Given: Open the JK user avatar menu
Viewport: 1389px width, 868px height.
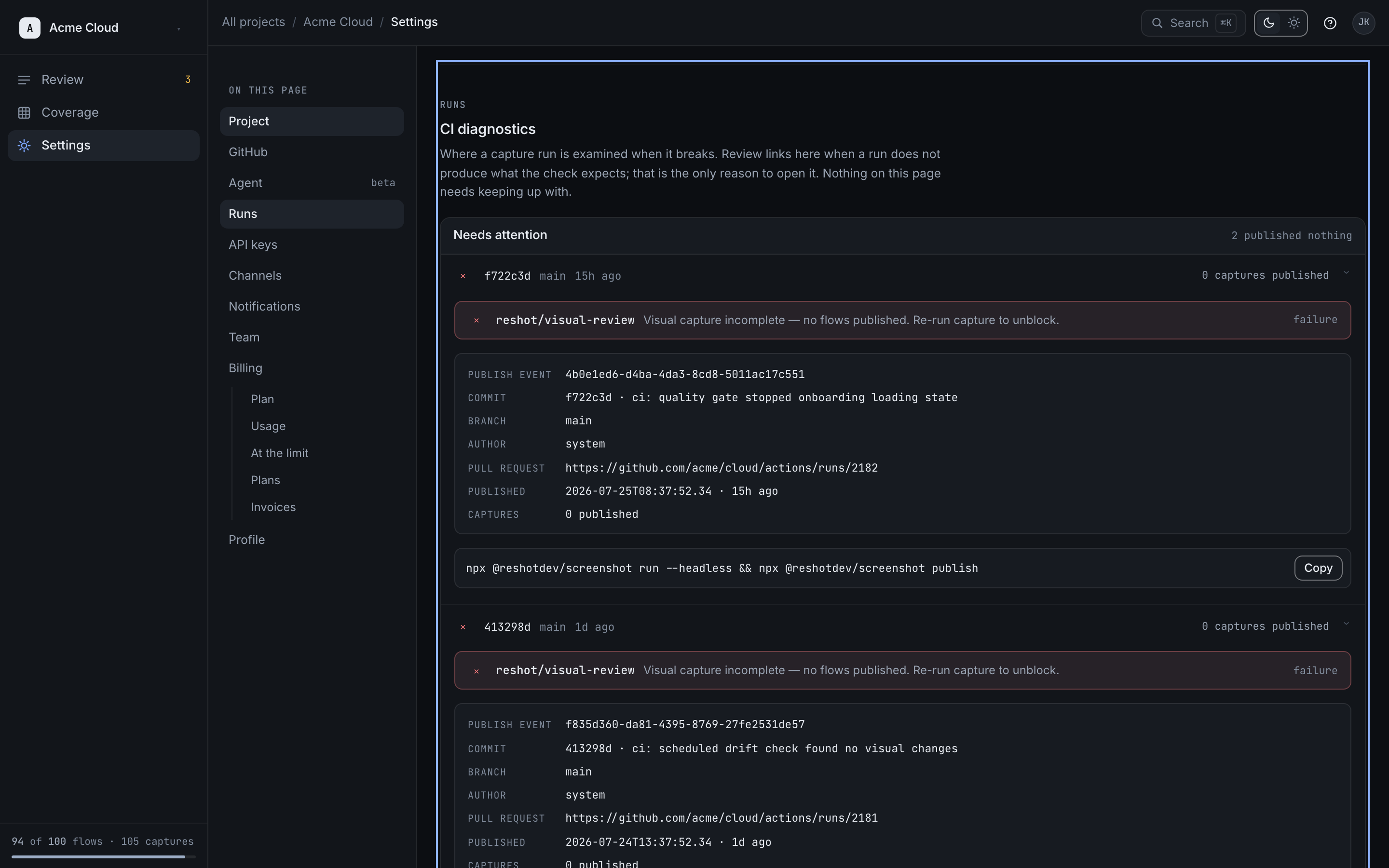Looking at the screenshot, I should click(x=1364, y=23).
